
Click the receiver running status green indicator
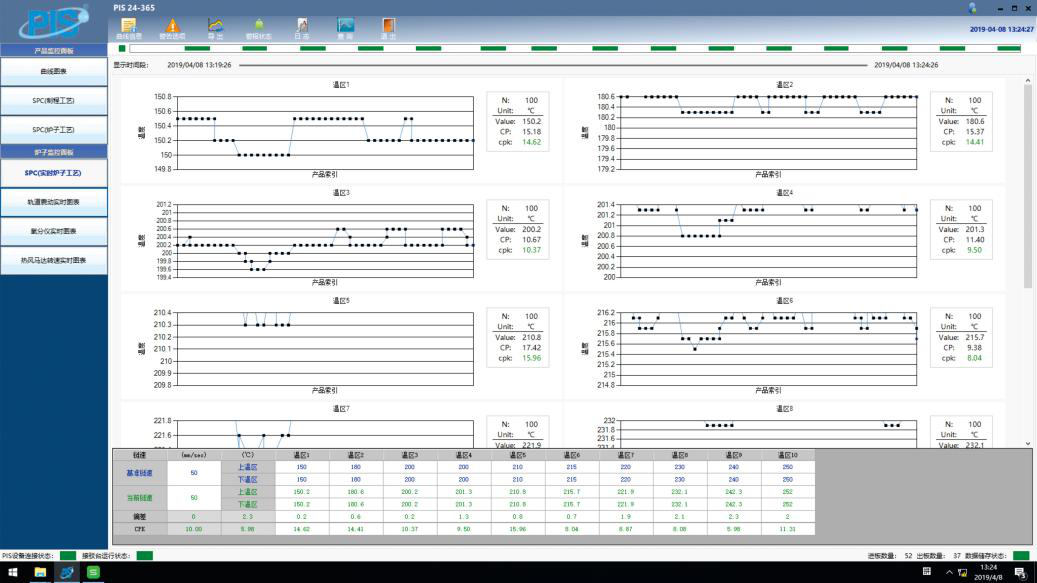[x=145, y=556]
